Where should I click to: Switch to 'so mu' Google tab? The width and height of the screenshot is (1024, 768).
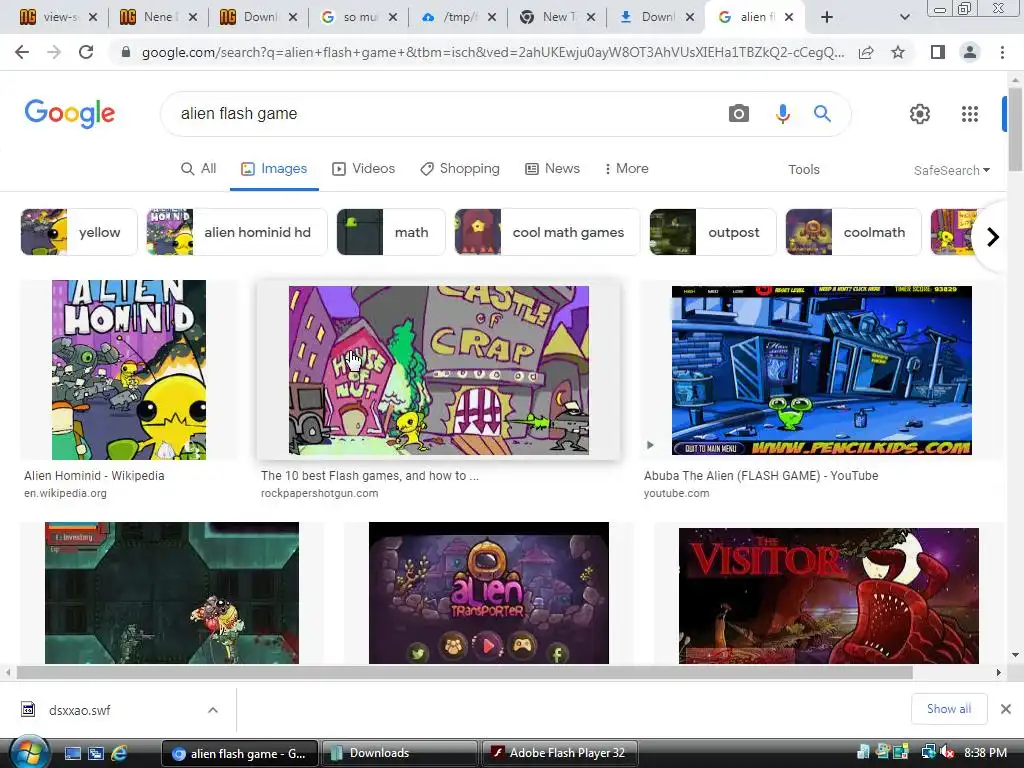[358, 17]
